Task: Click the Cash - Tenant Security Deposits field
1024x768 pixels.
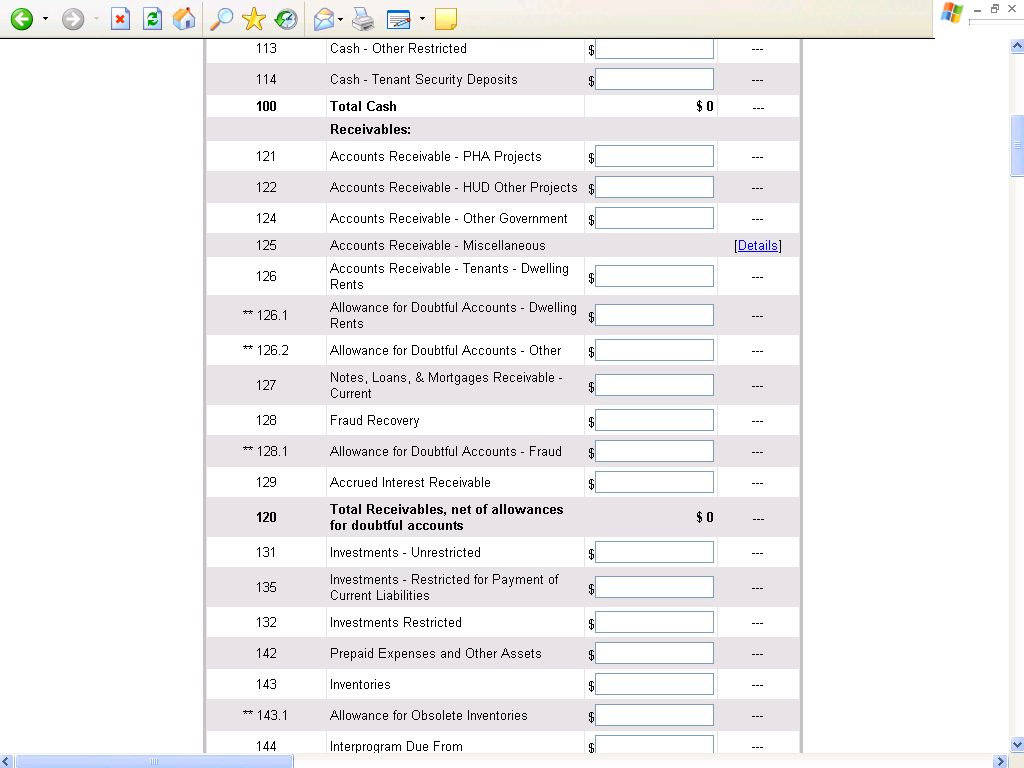Action: (654, 80)
